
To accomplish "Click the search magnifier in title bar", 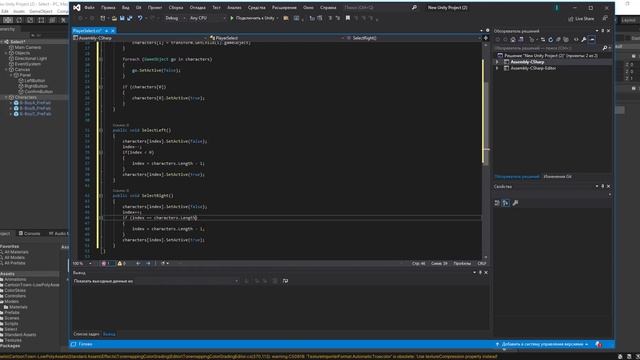I will [414, 7].
